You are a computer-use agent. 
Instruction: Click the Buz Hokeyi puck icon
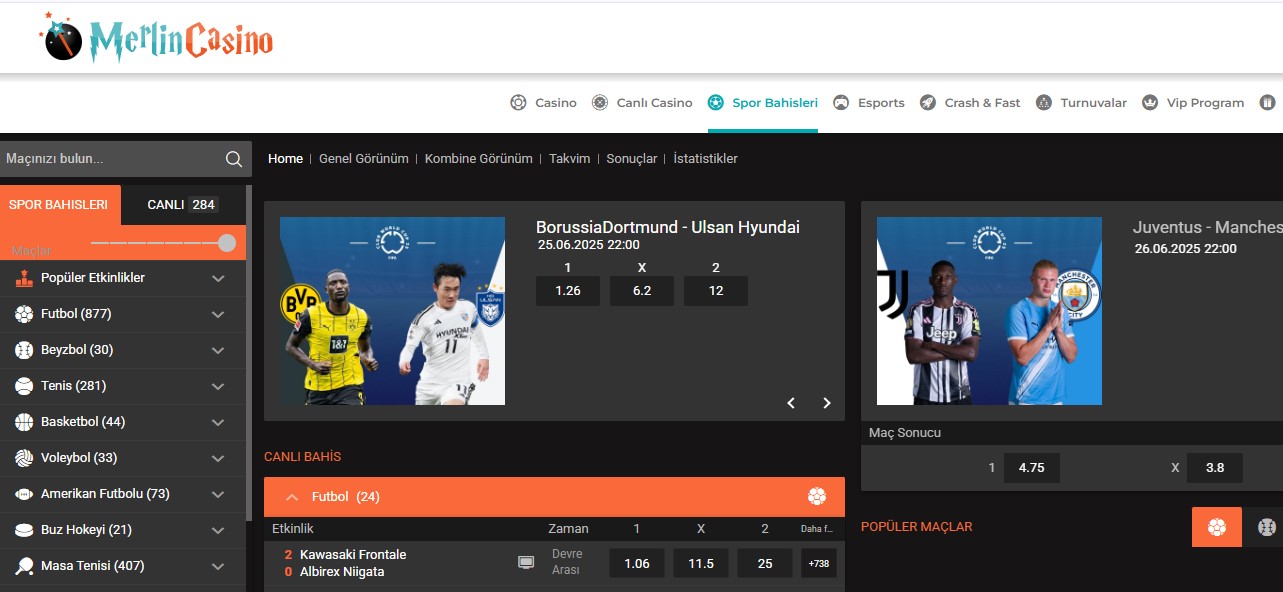coord(24,530)
